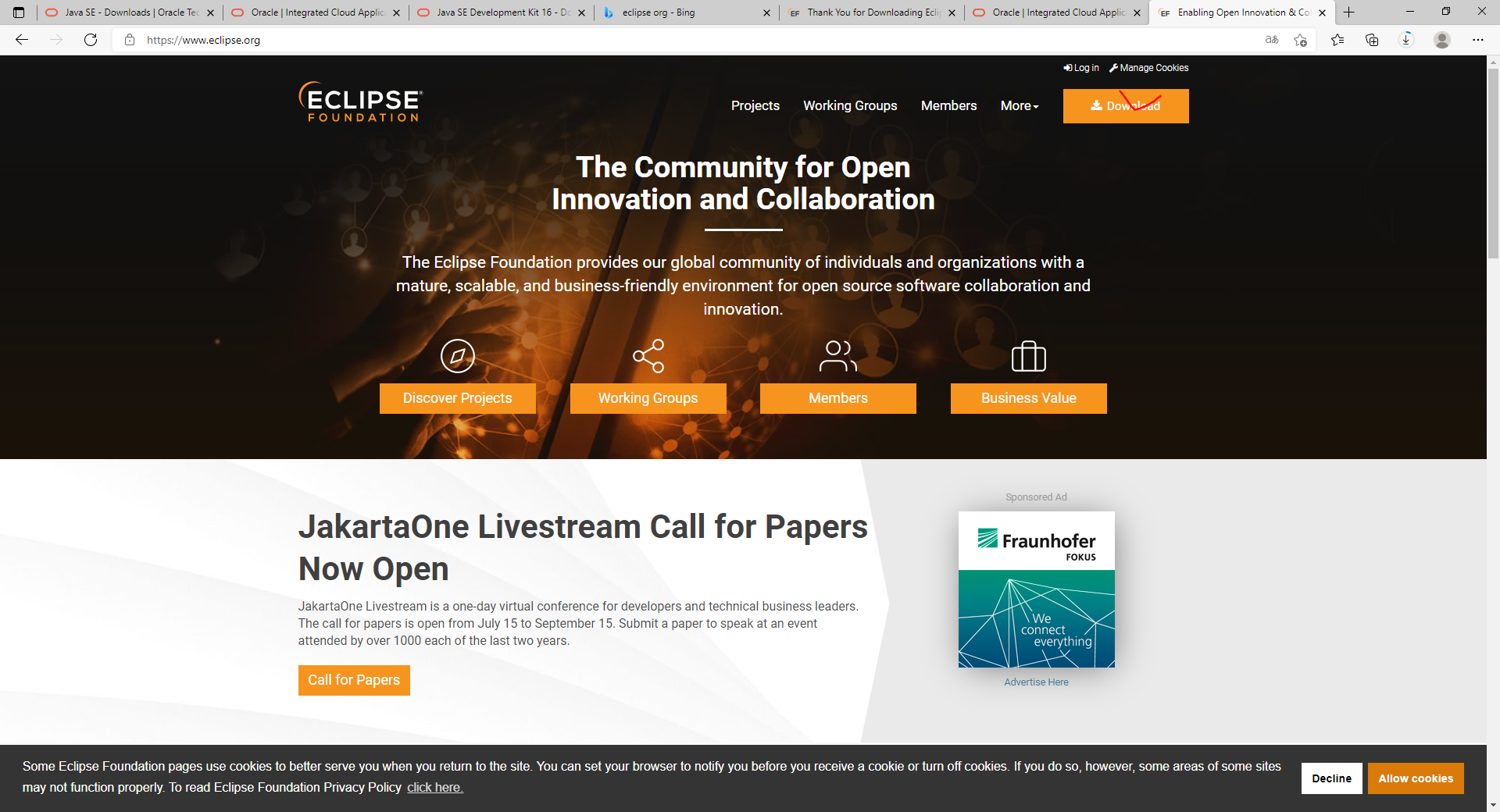1500x812 pixels.
Task: Close the Java SE Downloads tab
Action: tap(210, 12)
